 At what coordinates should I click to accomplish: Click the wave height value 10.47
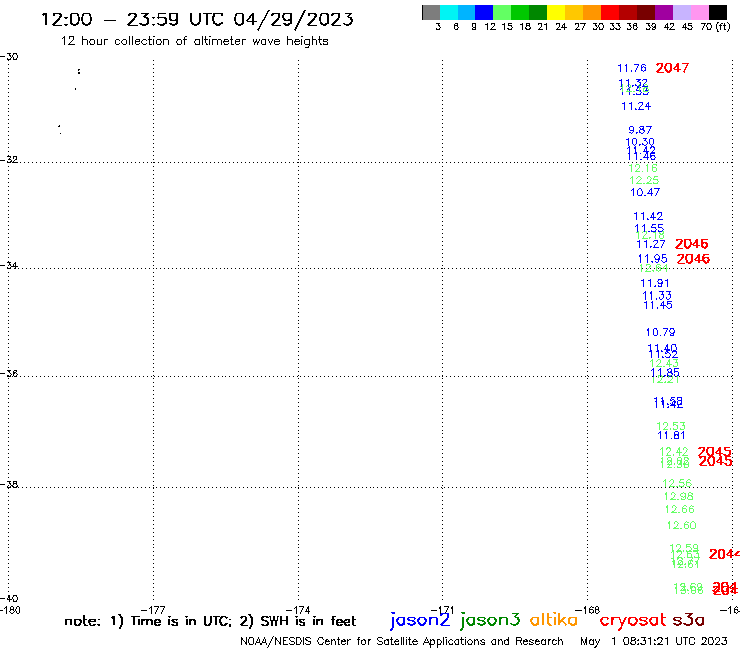(x=645, y=192)
